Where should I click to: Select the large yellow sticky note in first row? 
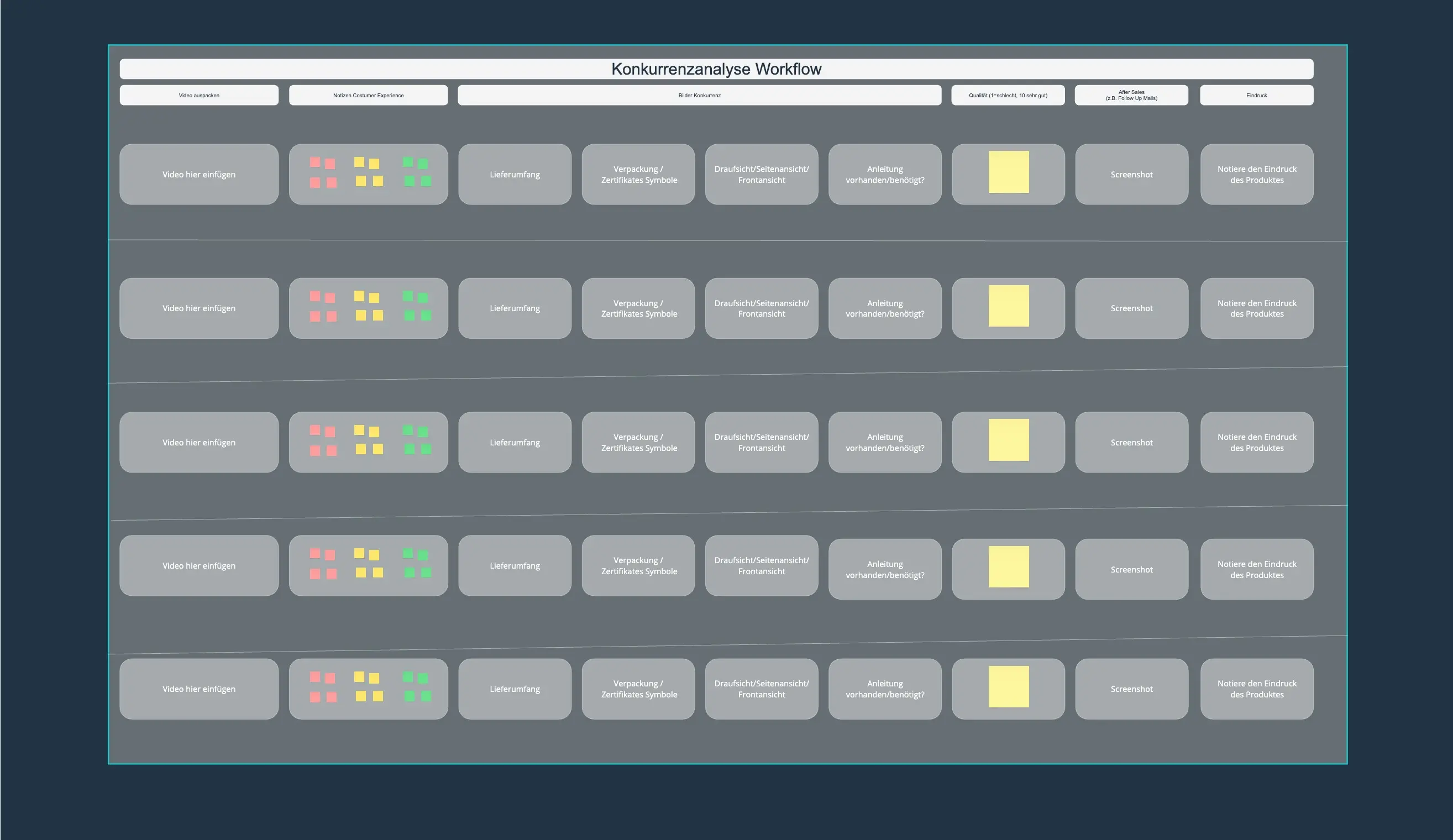coord(1008,172)
